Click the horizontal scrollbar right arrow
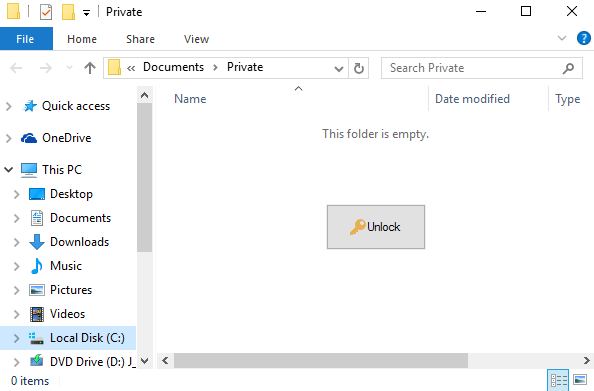Image resolution: width=594 pixels, height=391 pixels. click(586, 360)
